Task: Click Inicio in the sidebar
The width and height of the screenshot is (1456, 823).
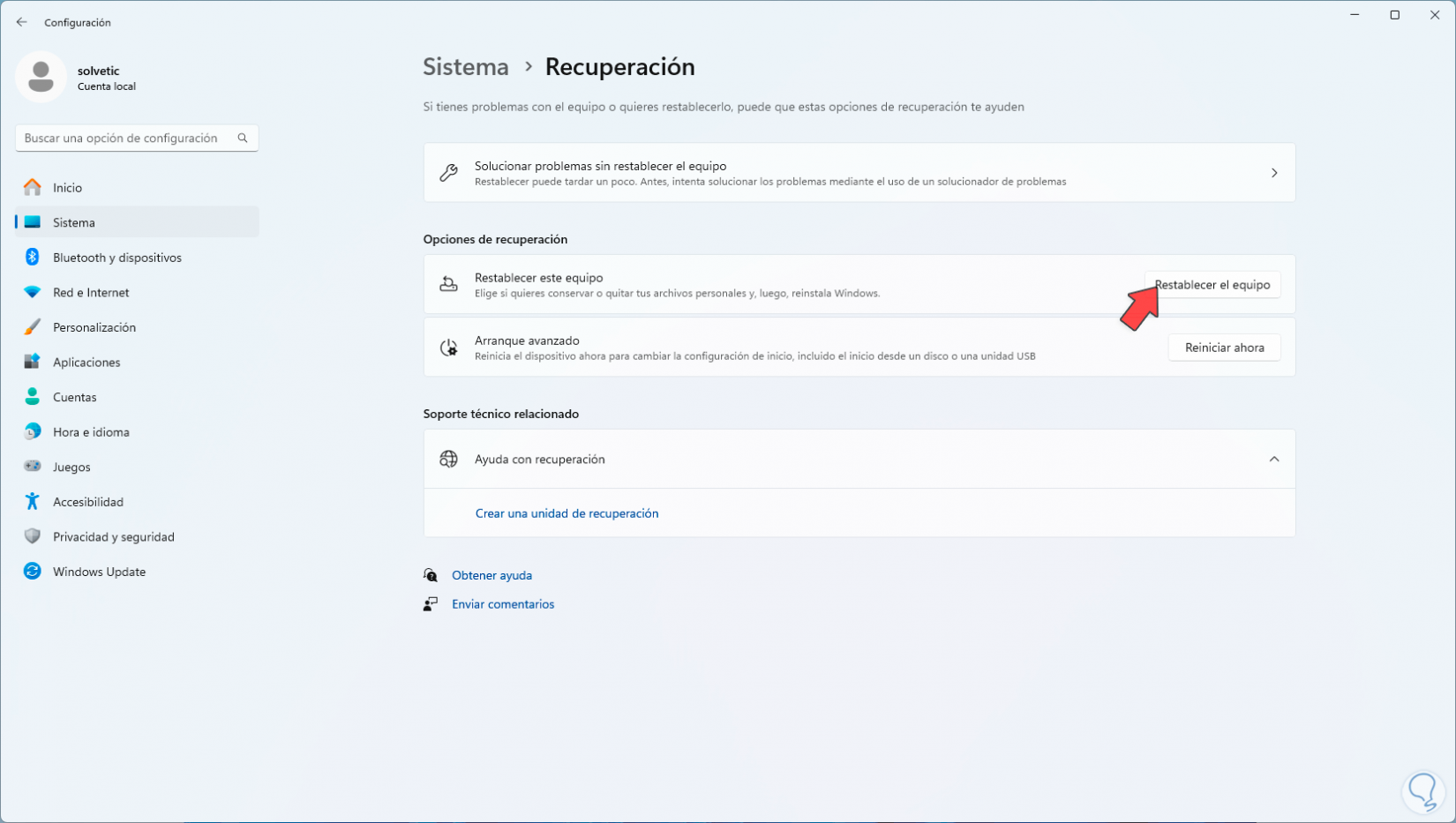Action: (66, 187)
